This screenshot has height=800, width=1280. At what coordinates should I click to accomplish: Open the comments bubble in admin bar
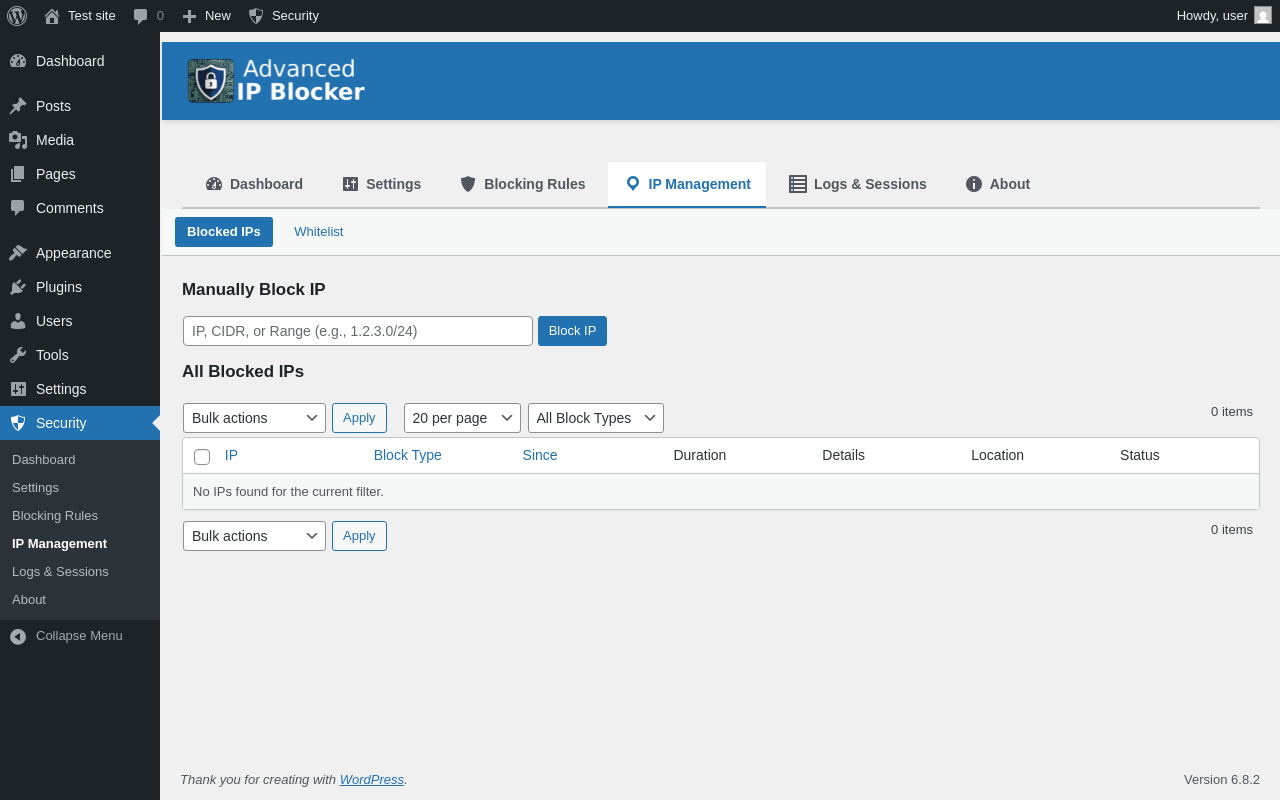(x=141, y=16)
